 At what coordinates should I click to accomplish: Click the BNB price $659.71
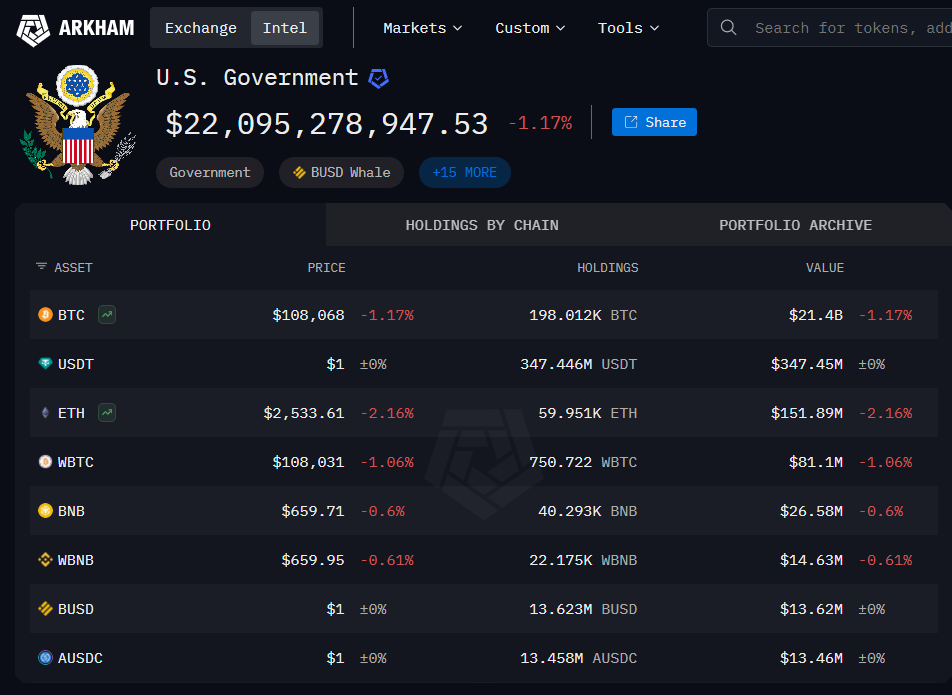click(x=313, y=512)
